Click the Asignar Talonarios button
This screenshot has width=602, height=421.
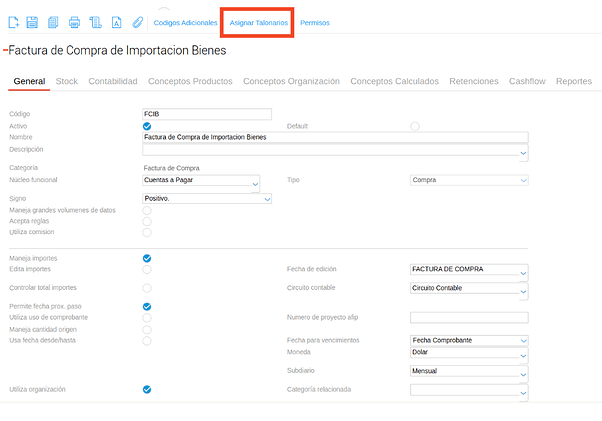pyautogui.click(x=258, y=22)
